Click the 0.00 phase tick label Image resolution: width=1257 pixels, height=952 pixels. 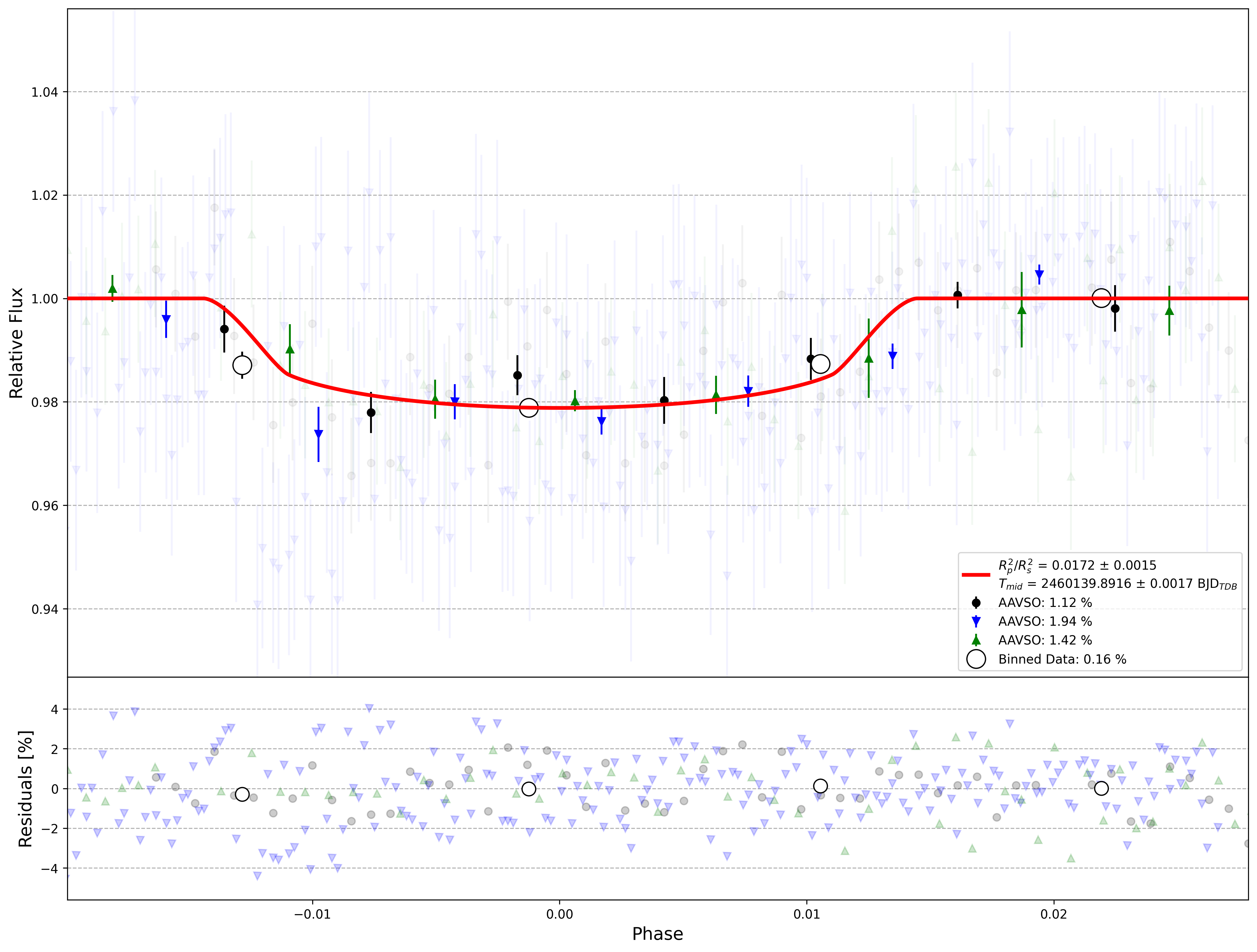click(560, 914)
